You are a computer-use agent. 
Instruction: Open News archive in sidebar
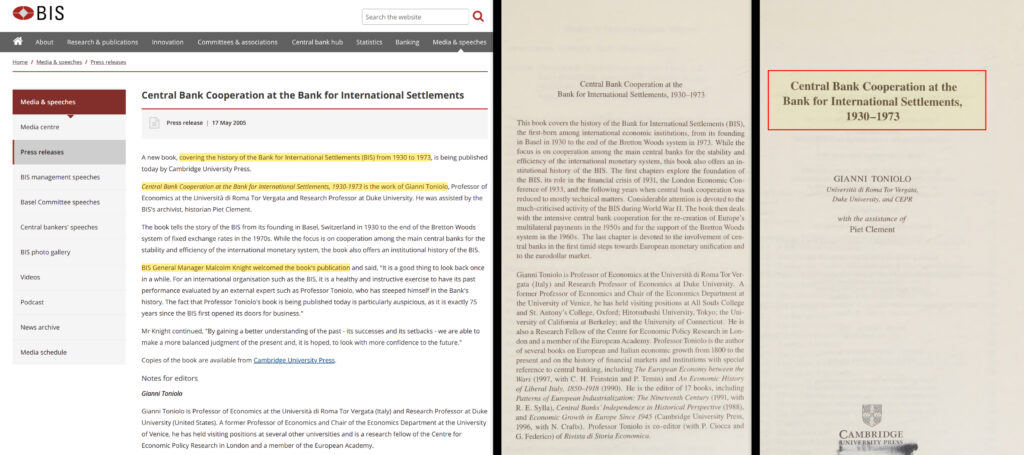[x=69, y=327]
